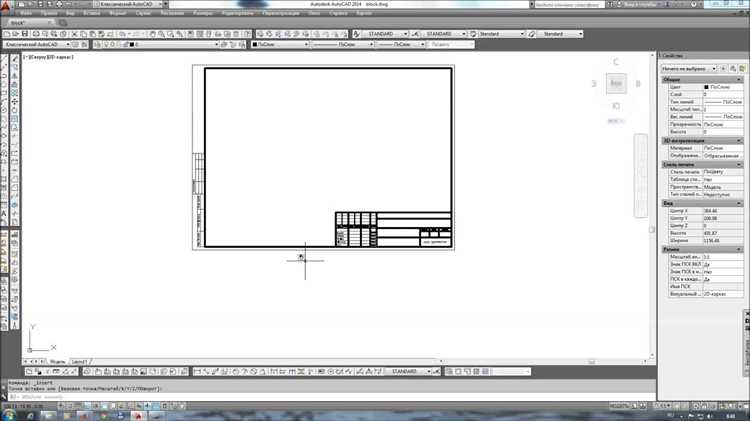Image resolution: width=750 pixels, height=421 pixels.
Task: Select the Erase tool in Modify toolbar
Action: tap(15, 59)
